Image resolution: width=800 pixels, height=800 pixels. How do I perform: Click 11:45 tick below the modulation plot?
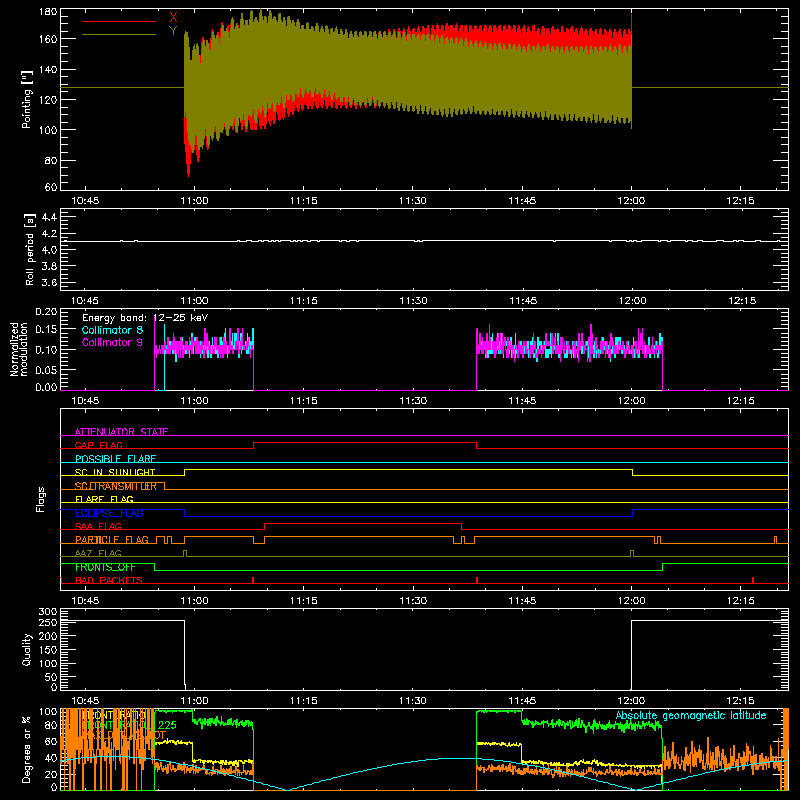click(522, 401)
